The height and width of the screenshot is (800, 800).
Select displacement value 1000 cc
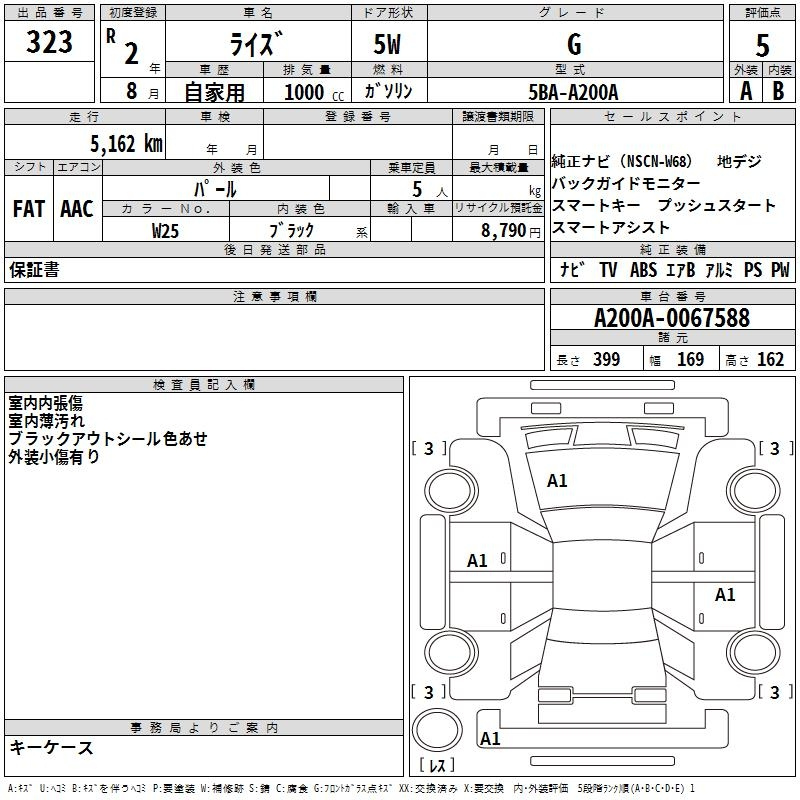point(314,92)
